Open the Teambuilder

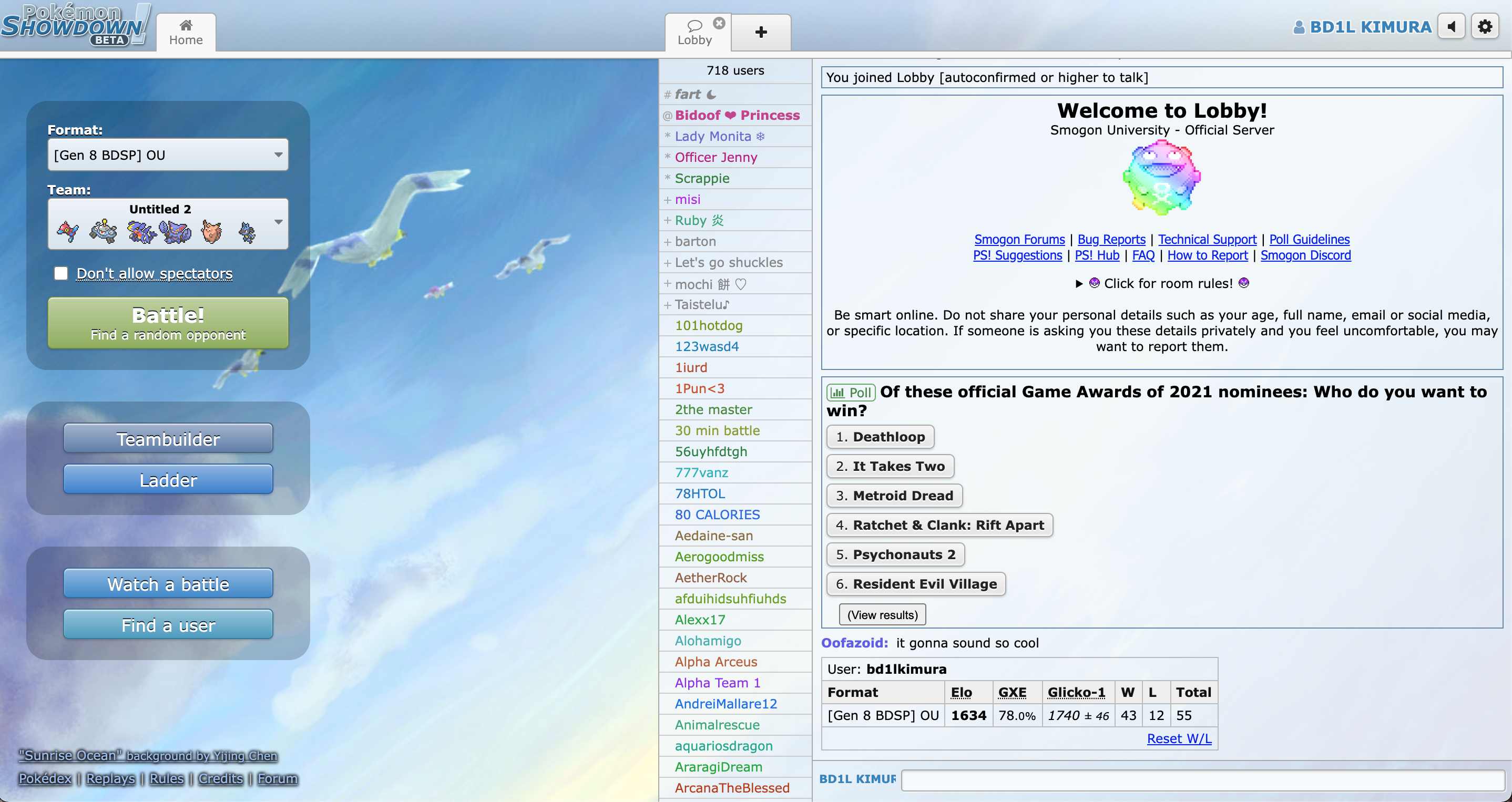(x=168, y=439)
